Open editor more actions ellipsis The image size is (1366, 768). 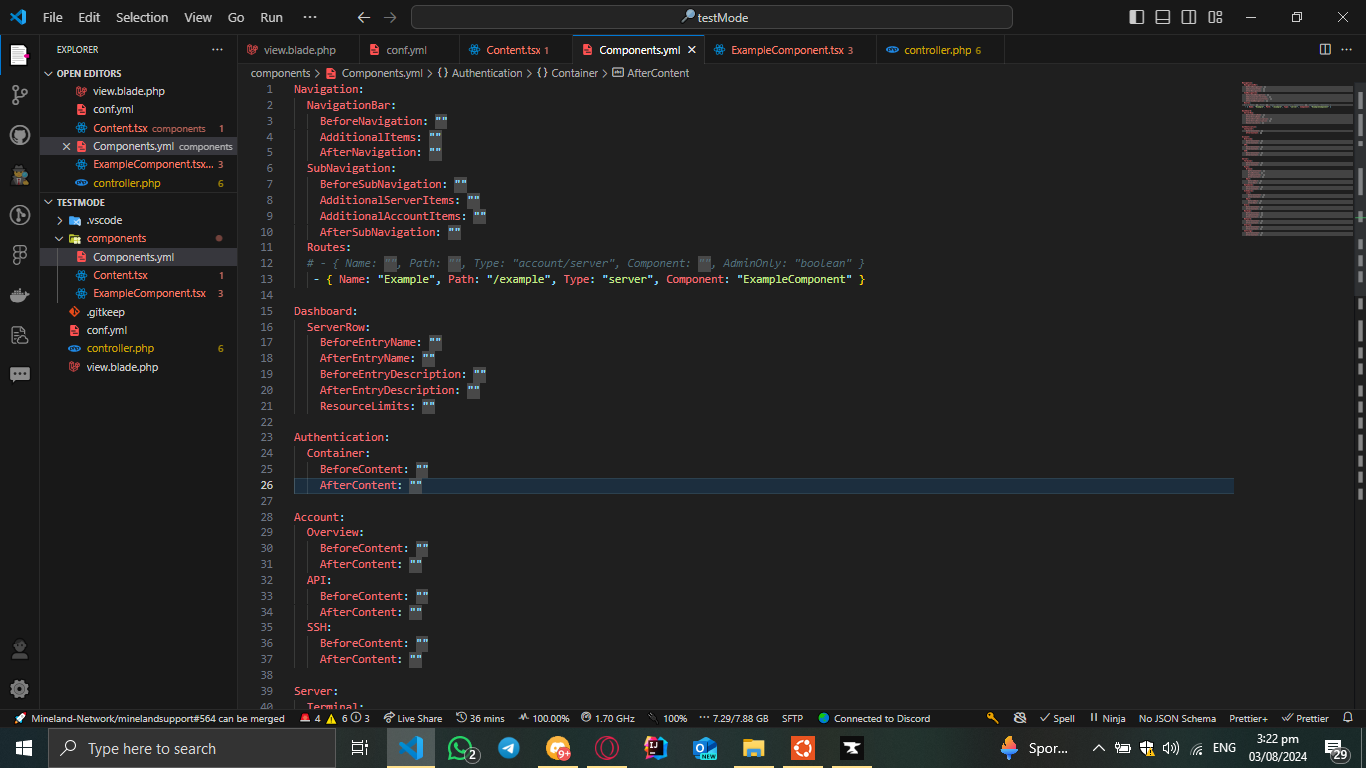point(1348,49)
